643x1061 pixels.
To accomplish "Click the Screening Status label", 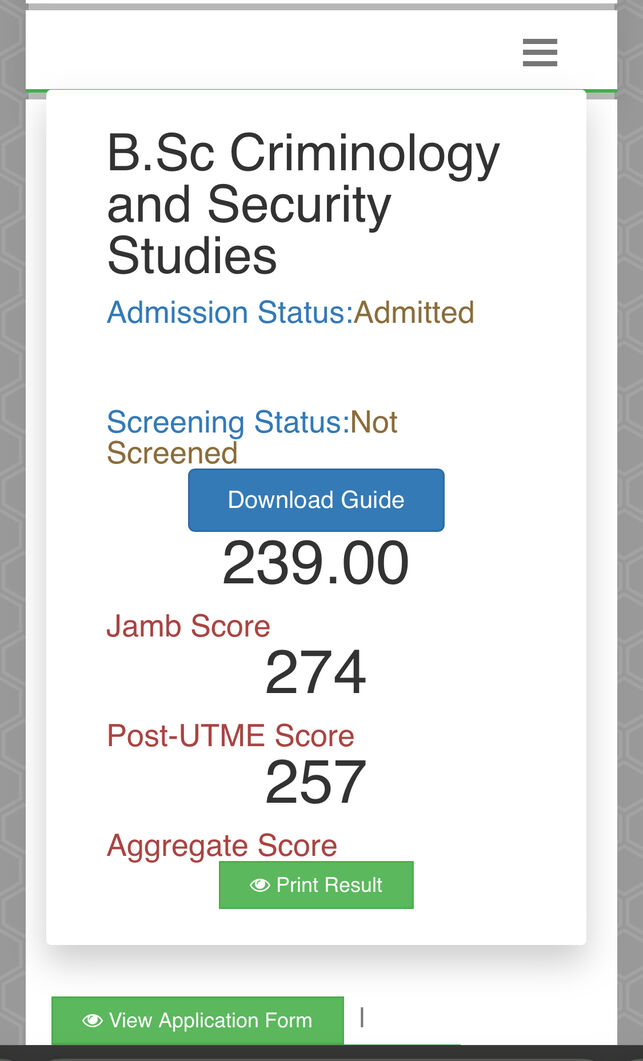I will point(227,423).
